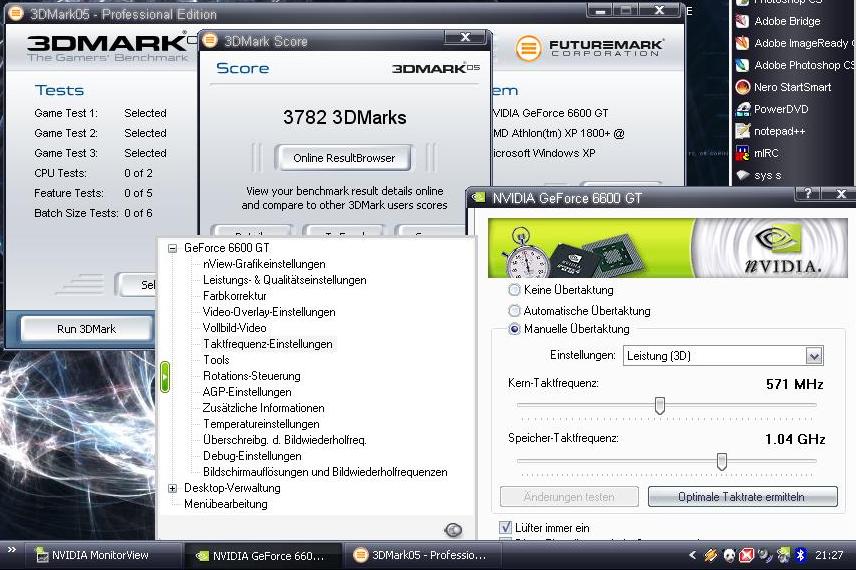Click the round gray icon below NVIDIA tree
This screenshot has height=570, width=856.
click(x=453, y=529)
